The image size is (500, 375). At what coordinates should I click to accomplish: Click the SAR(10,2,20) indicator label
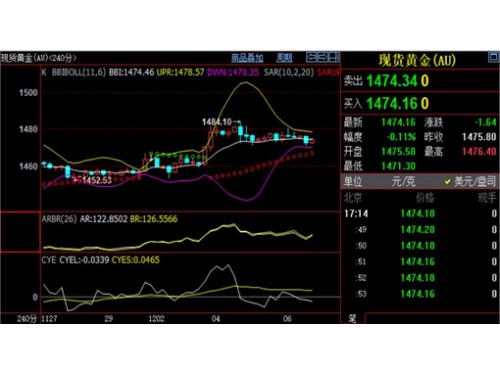coord(289,72)
